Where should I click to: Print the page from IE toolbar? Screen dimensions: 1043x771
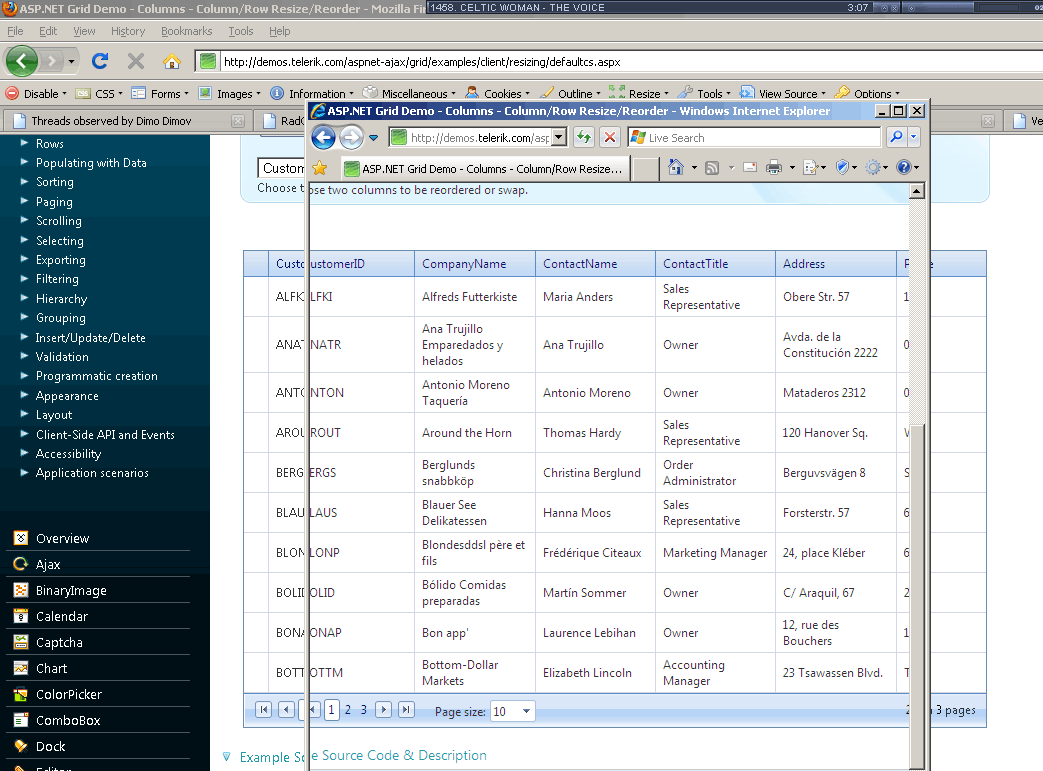[774, 168]
